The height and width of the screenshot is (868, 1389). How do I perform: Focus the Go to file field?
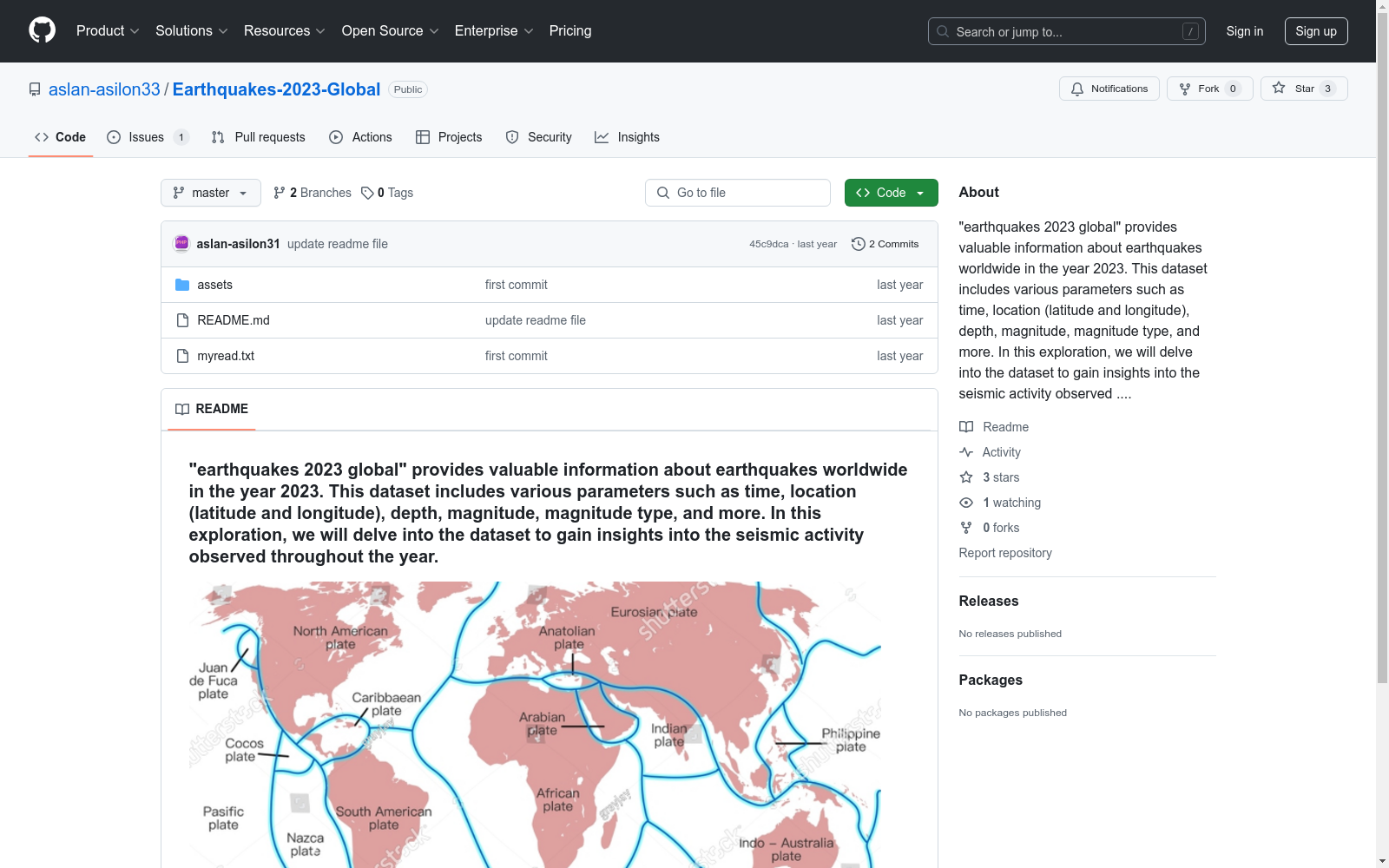(x=737, y=193)
